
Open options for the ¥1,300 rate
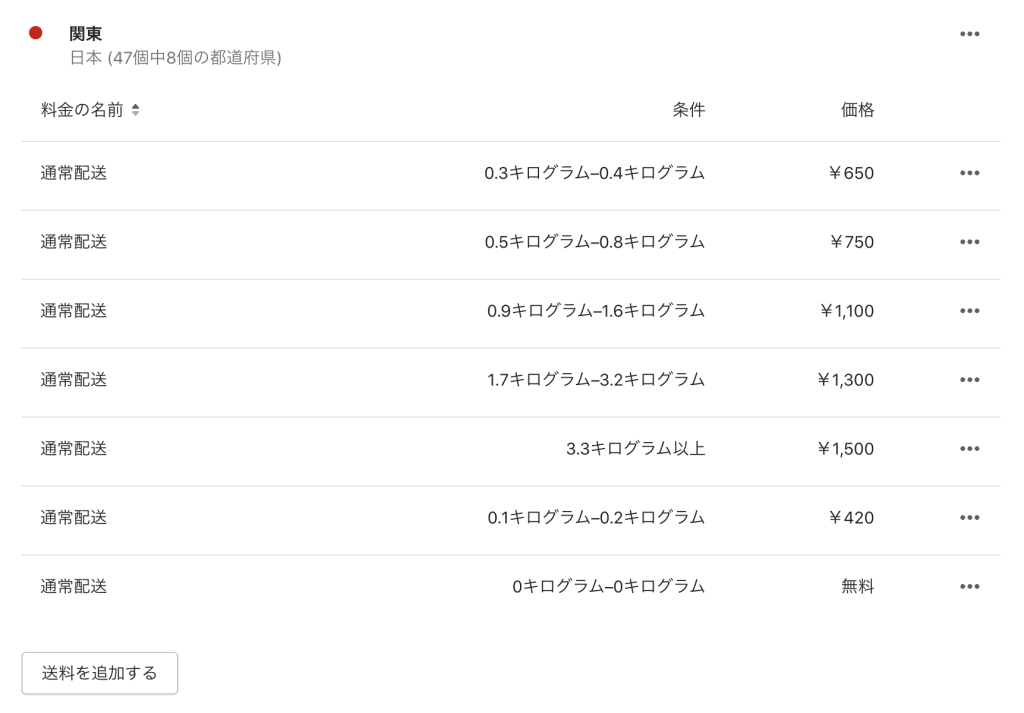click(x=969, y=379)
